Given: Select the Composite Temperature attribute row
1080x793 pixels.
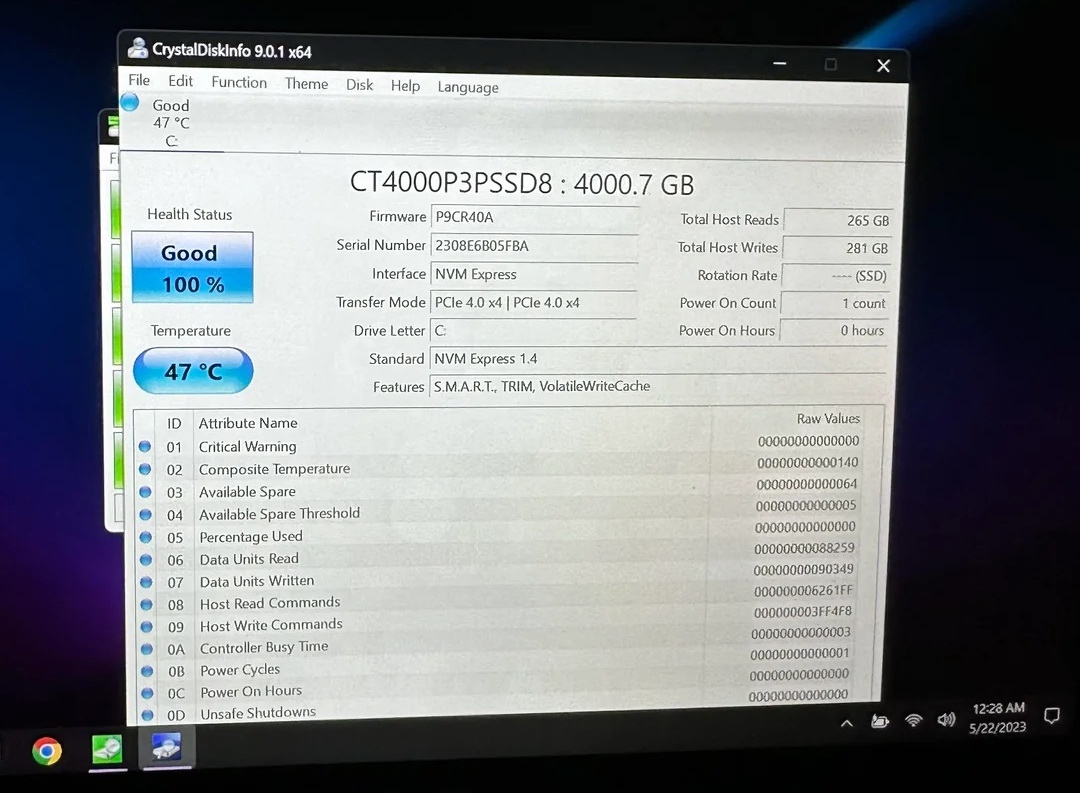Looking at the screenshot, I should pyautogui.click(x=274, y=469).
